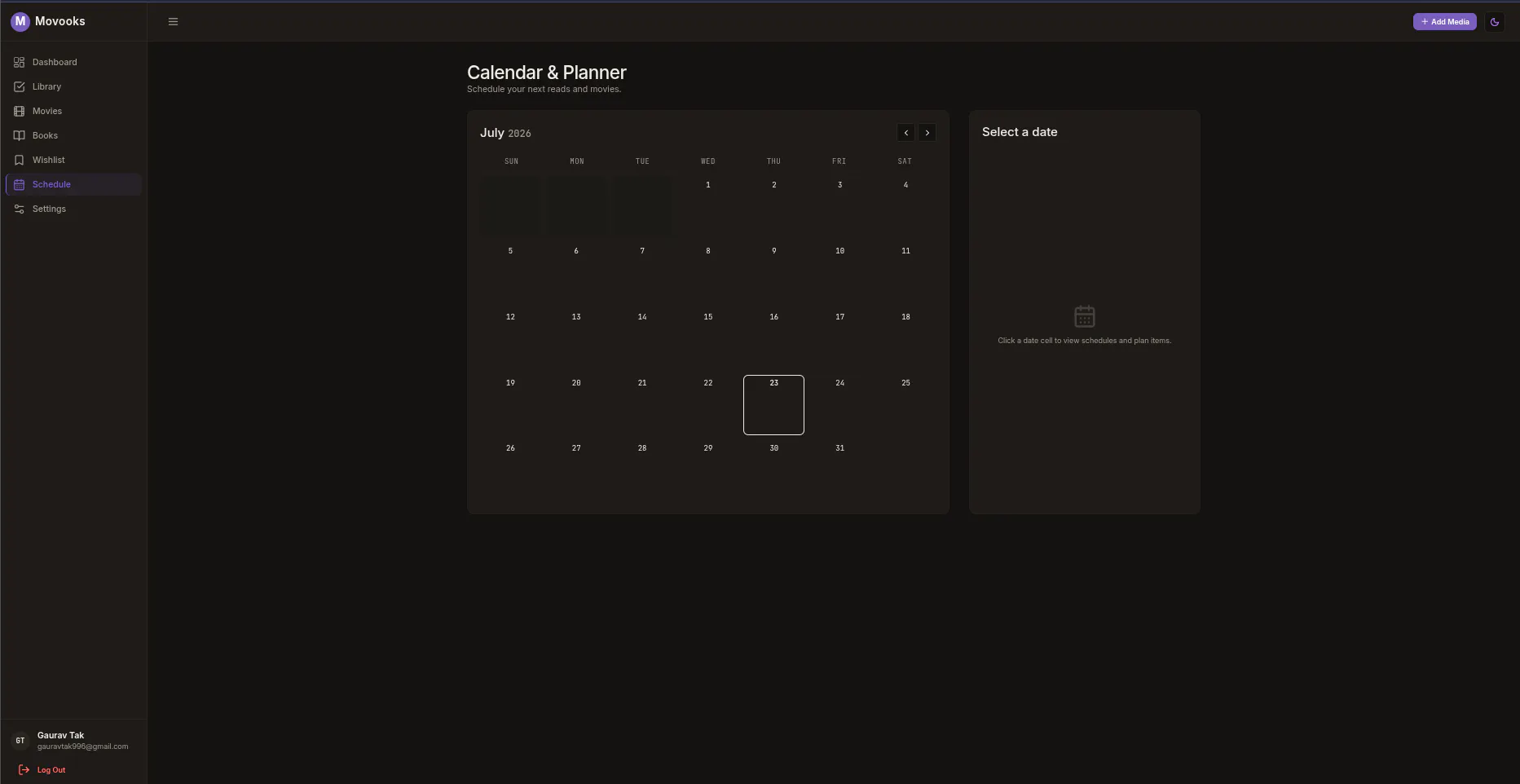Viewport: 1520px width, 784px height.
Task: Select July 20 date cell
Action: point(576,405)
